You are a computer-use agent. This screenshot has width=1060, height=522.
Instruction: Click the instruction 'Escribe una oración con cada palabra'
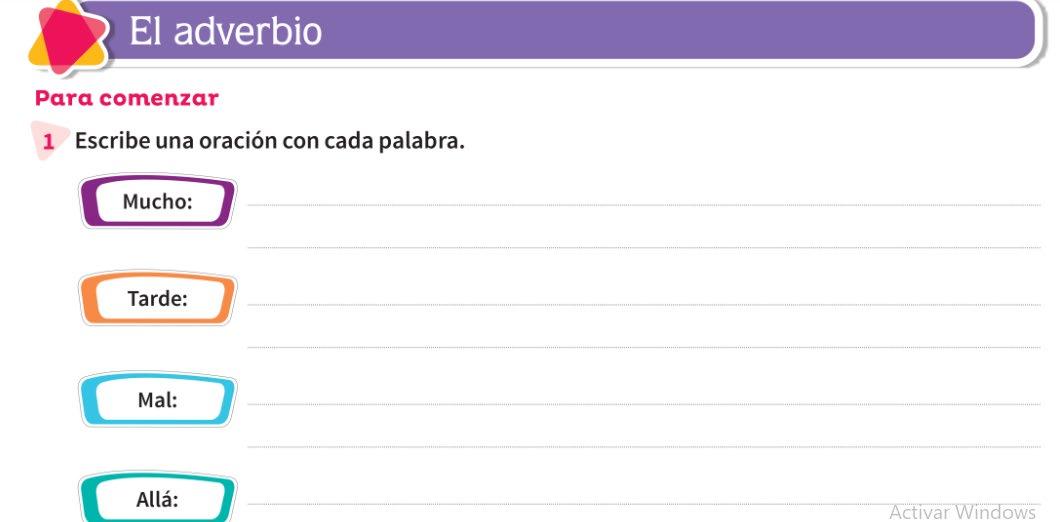click(x=270, y=141)
